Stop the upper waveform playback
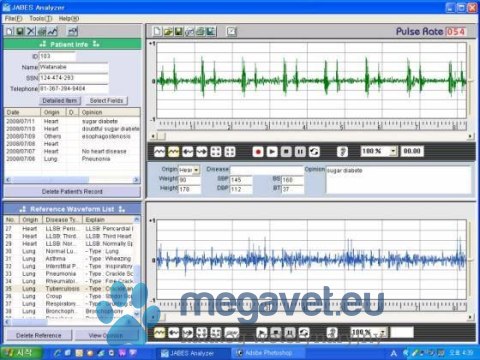Image resolution: width=480 pixels, height=360 pixels. tap(286, 152)
